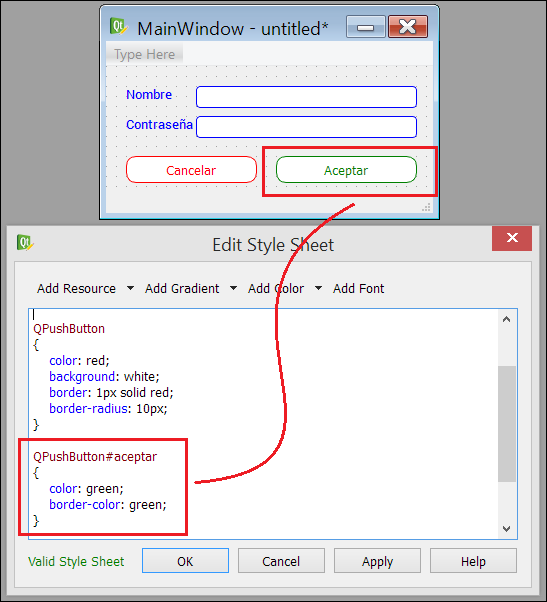This screenshot has width=547, height=602.
Task: Click the 'background: white;' line
Action: click(104, 376)
